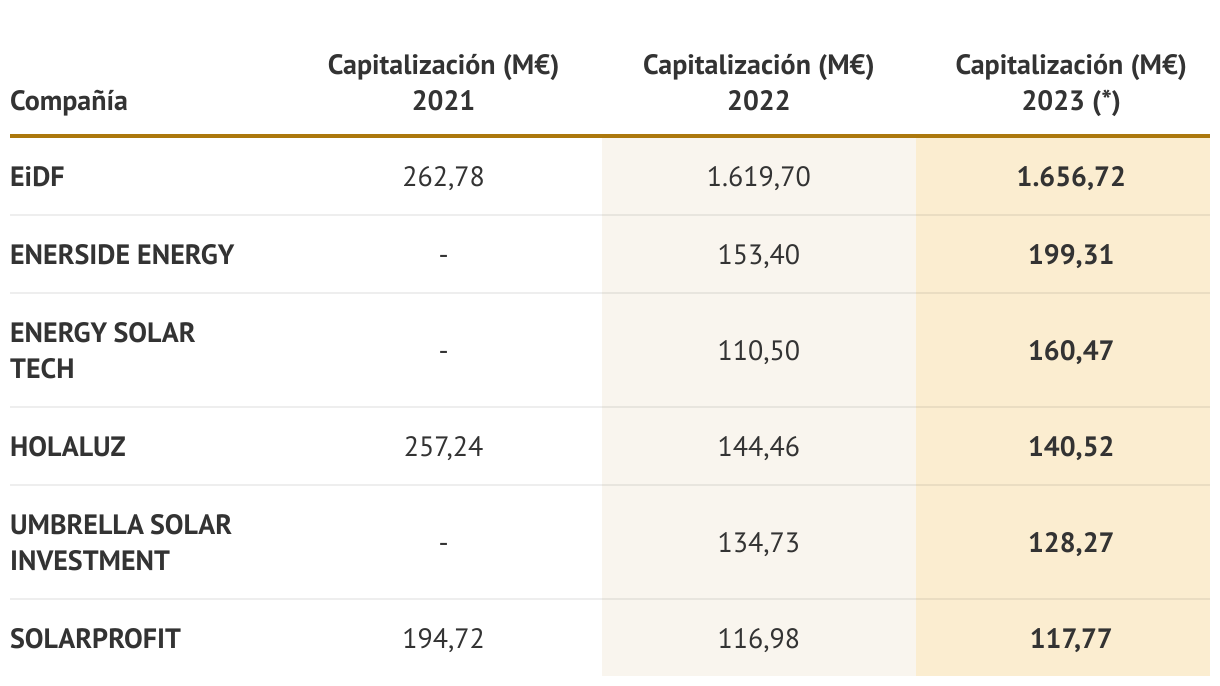Click EiDF's 2022 value 1.619,70

758,178
